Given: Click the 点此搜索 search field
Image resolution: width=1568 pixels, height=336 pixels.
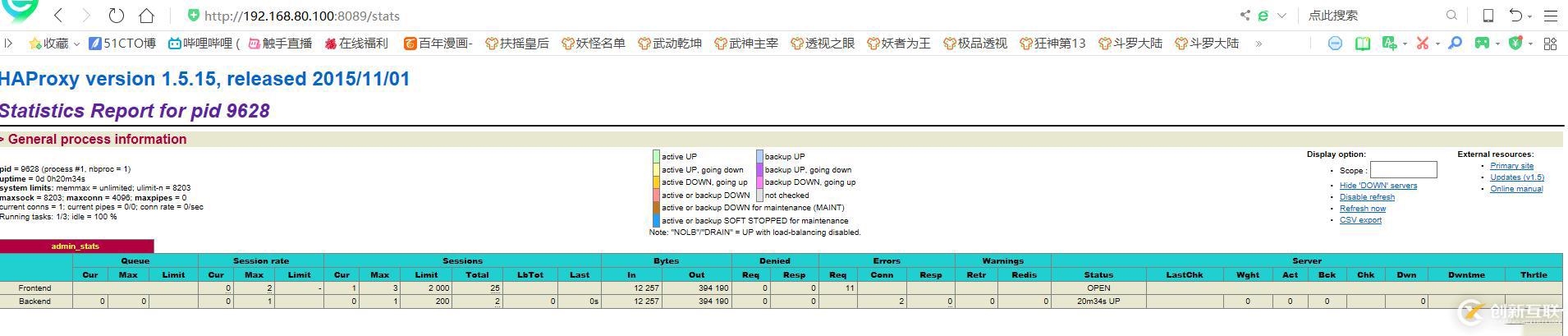Looking at the screenshot, I should coord(1371,15).
